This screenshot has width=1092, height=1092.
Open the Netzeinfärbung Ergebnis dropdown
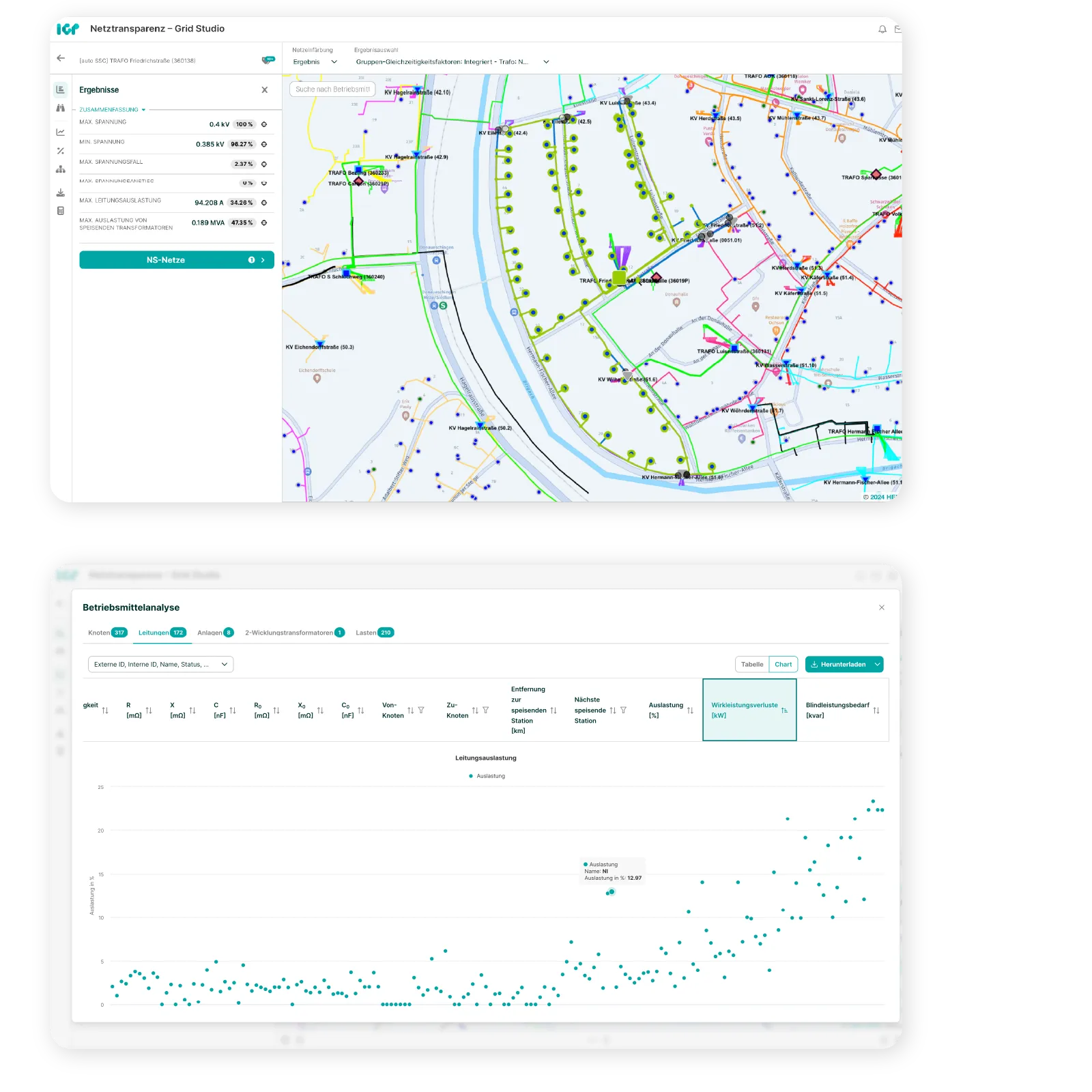click(315, 61)
